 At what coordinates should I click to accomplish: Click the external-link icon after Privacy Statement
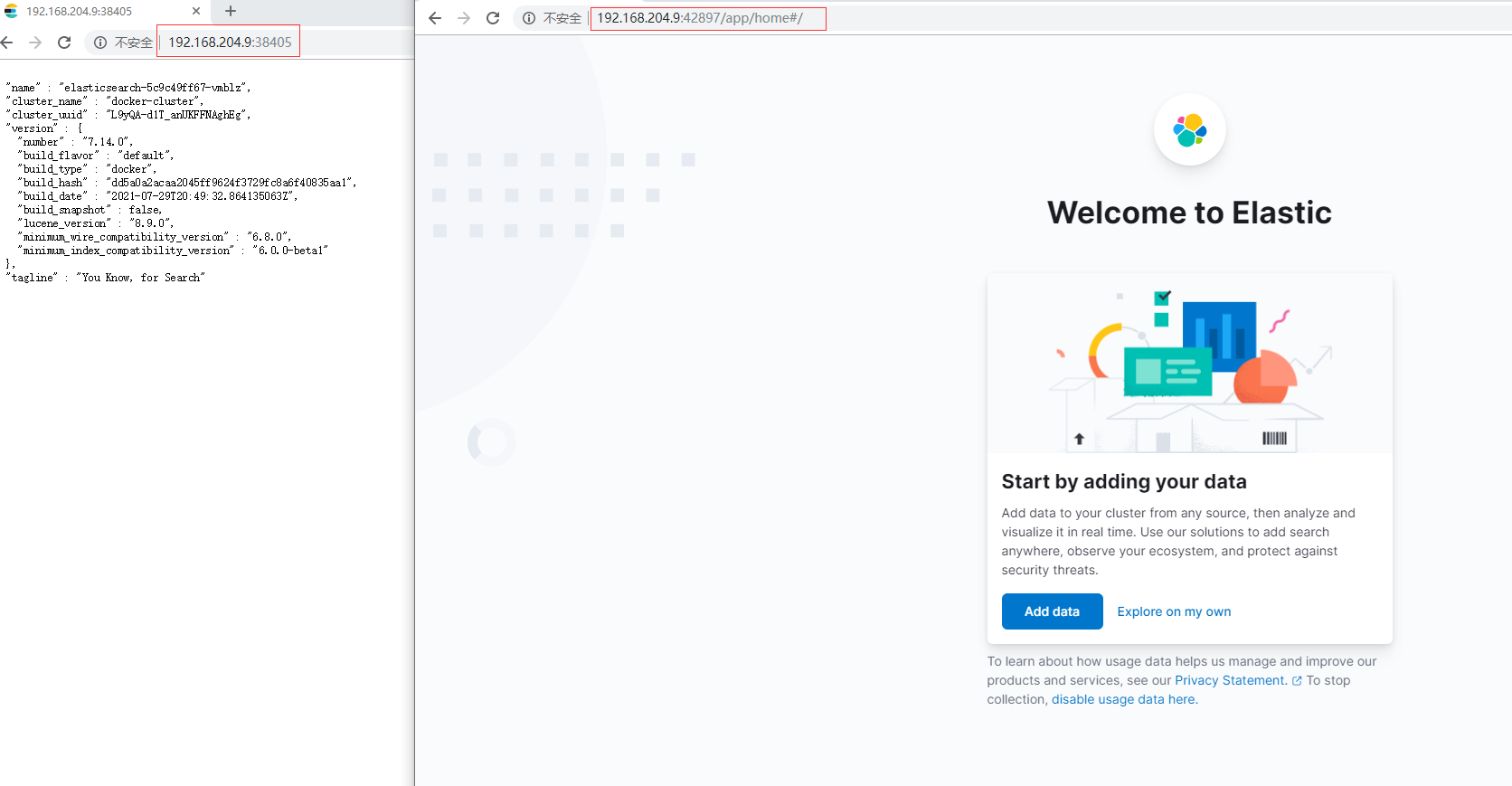(1297, 681)
